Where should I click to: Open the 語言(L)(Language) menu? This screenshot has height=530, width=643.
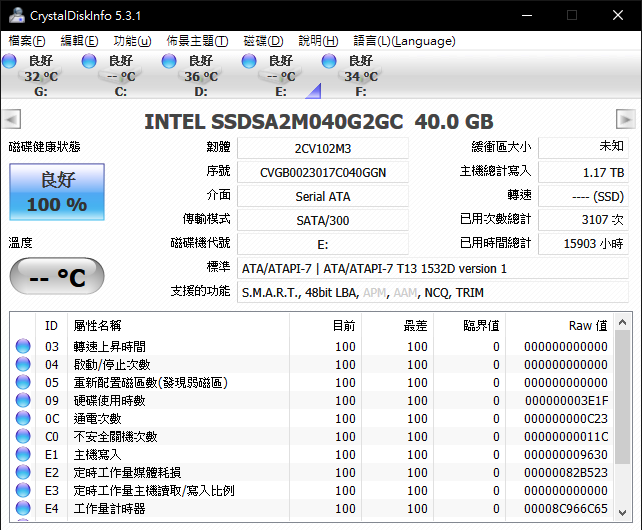[x=404, y=41]
